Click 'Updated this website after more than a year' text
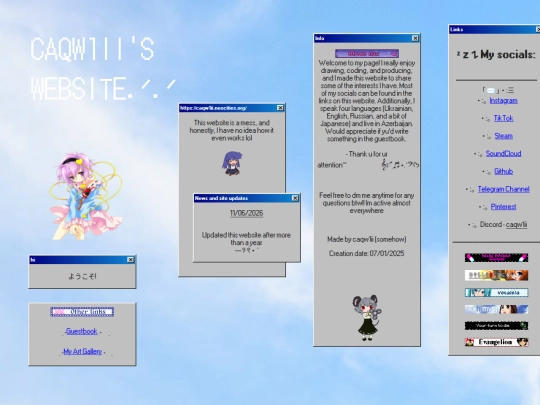The width and height of the screenshot is (540, 405). pyautogui.click(x=246, y=239)
